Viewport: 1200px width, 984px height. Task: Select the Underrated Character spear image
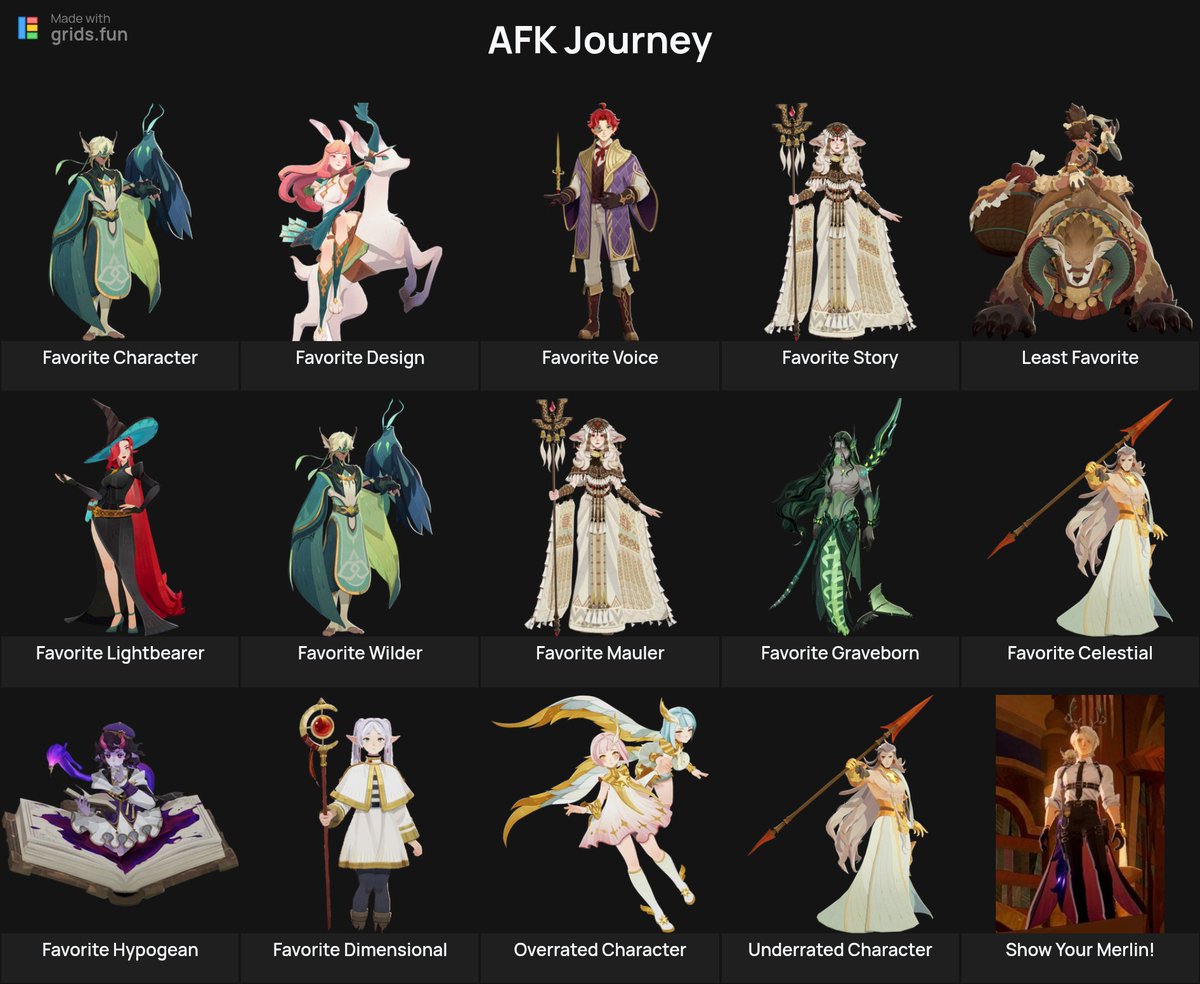point(840,813)
